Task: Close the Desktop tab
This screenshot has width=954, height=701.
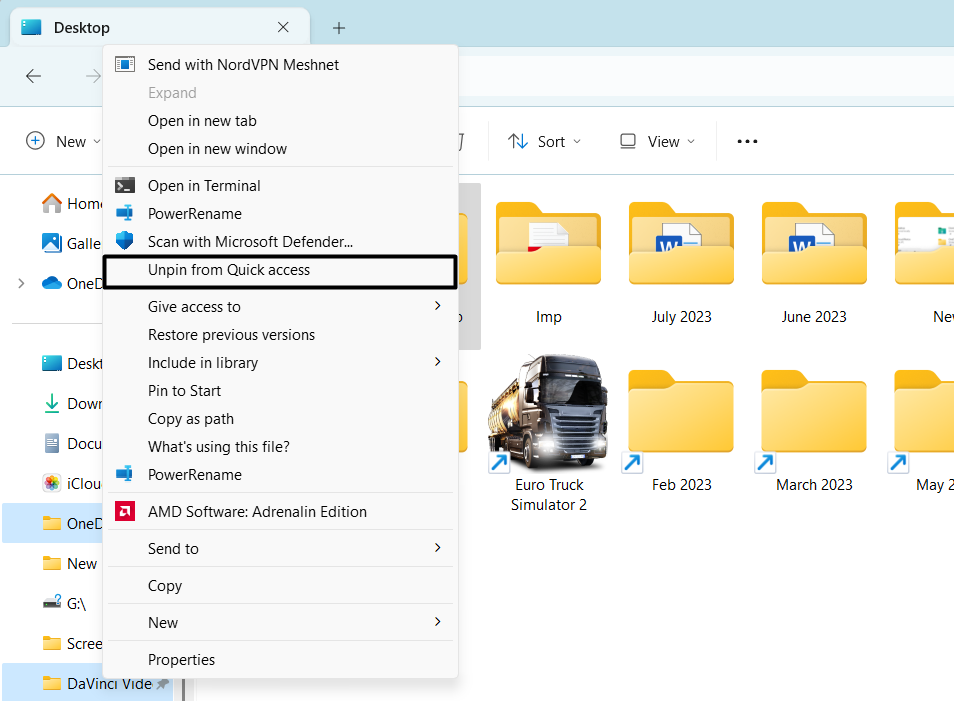Action: 284,28
